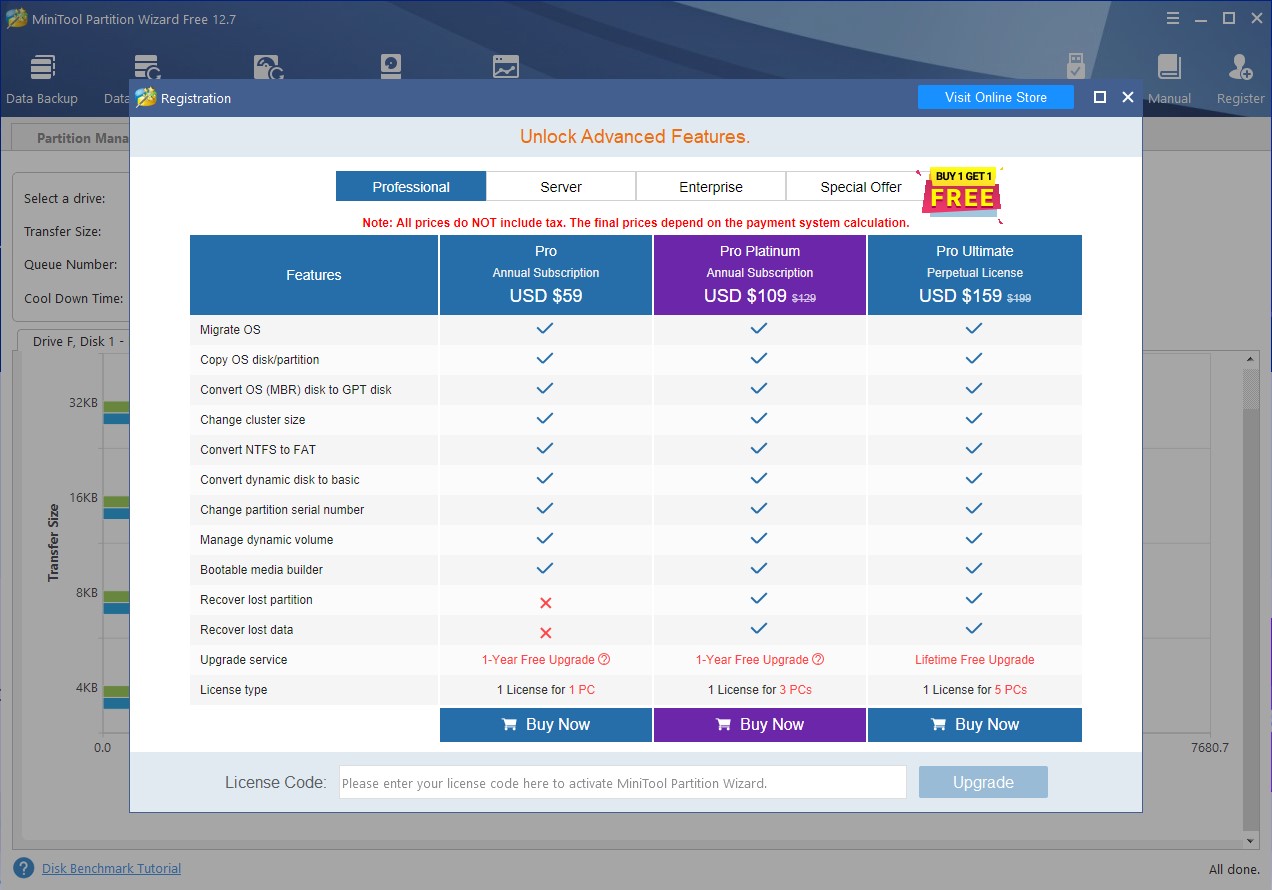
Task: Click the Migrate OS feature row
Action: (x=636, y=330)
